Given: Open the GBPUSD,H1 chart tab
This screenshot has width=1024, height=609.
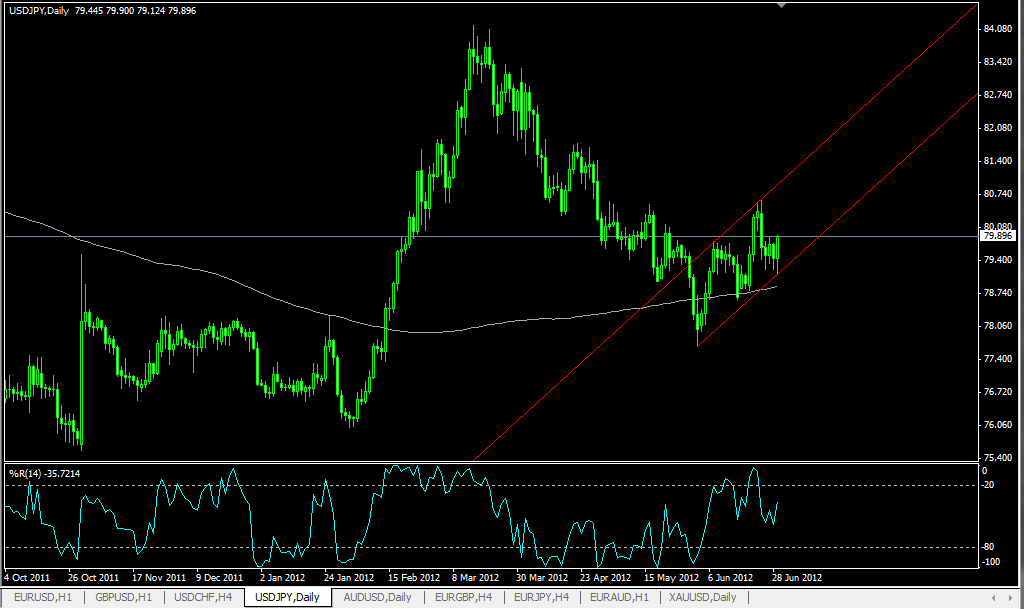Looking at the screenshot, I should [x=123, y=597].
